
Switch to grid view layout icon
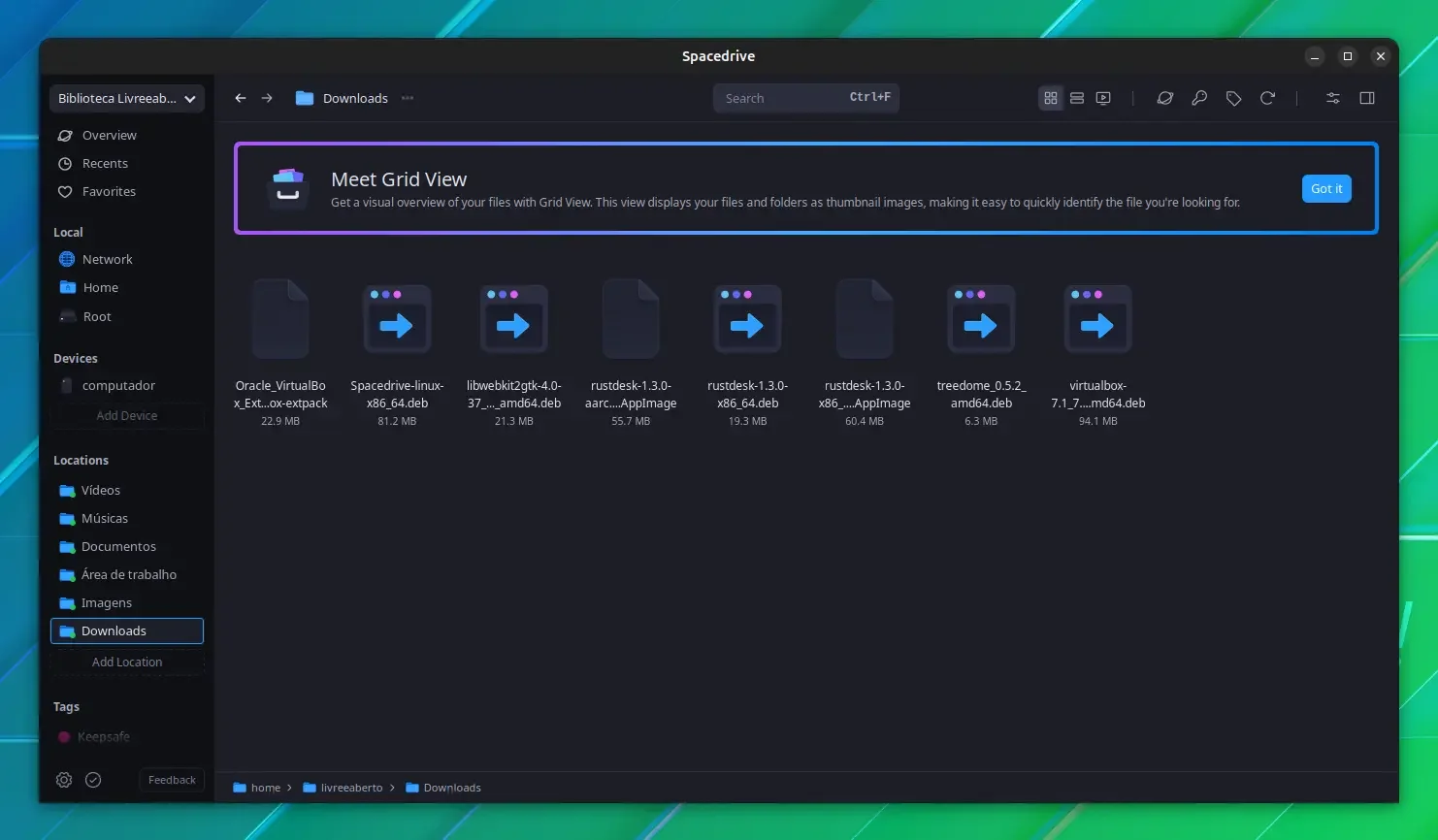coord(1051,98)
